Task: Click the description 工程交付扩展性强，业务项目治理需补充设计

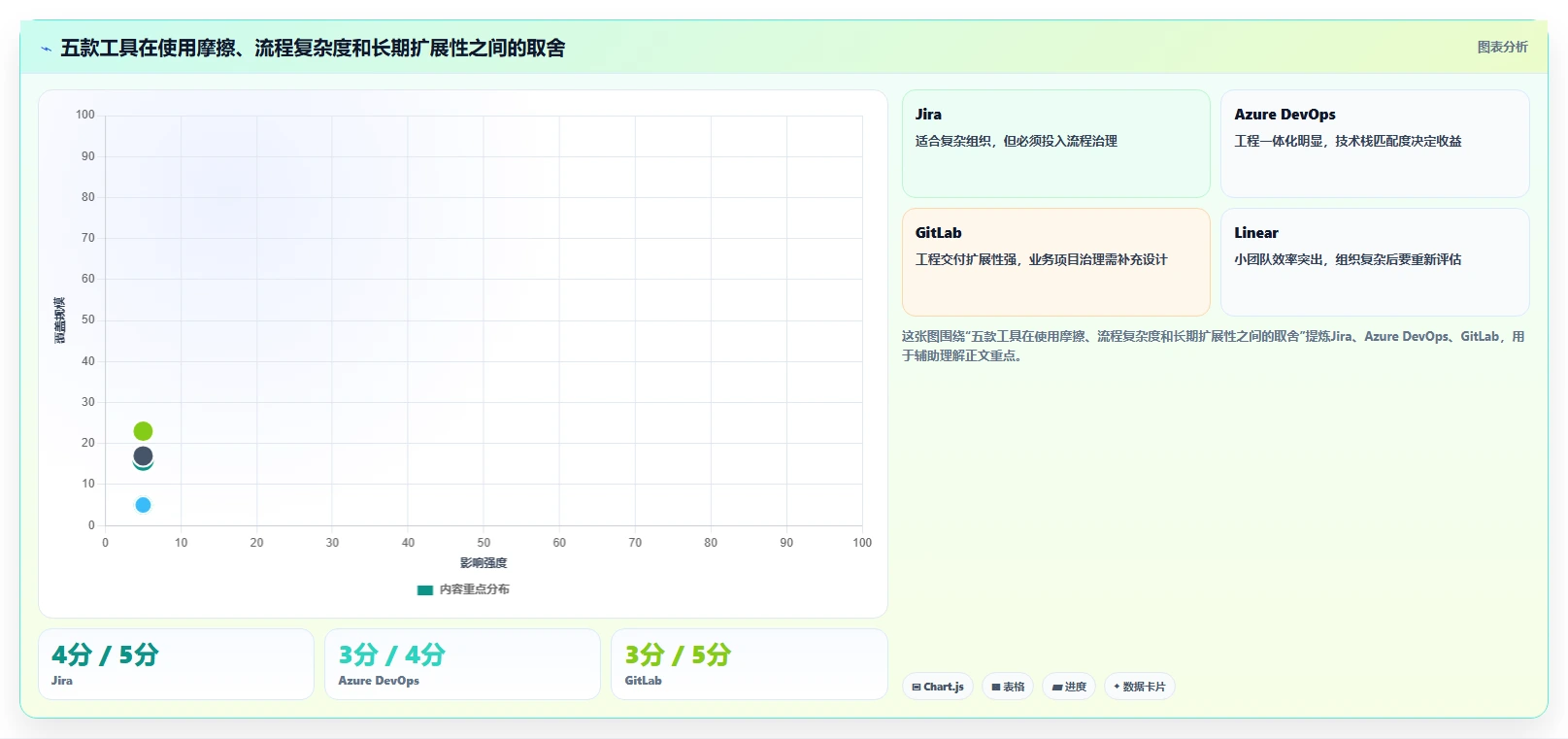Action: [1041, 259]
